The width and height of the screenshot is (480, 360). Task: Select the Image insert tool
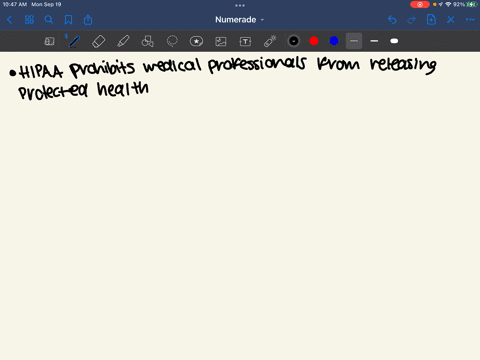pos(221,41)
